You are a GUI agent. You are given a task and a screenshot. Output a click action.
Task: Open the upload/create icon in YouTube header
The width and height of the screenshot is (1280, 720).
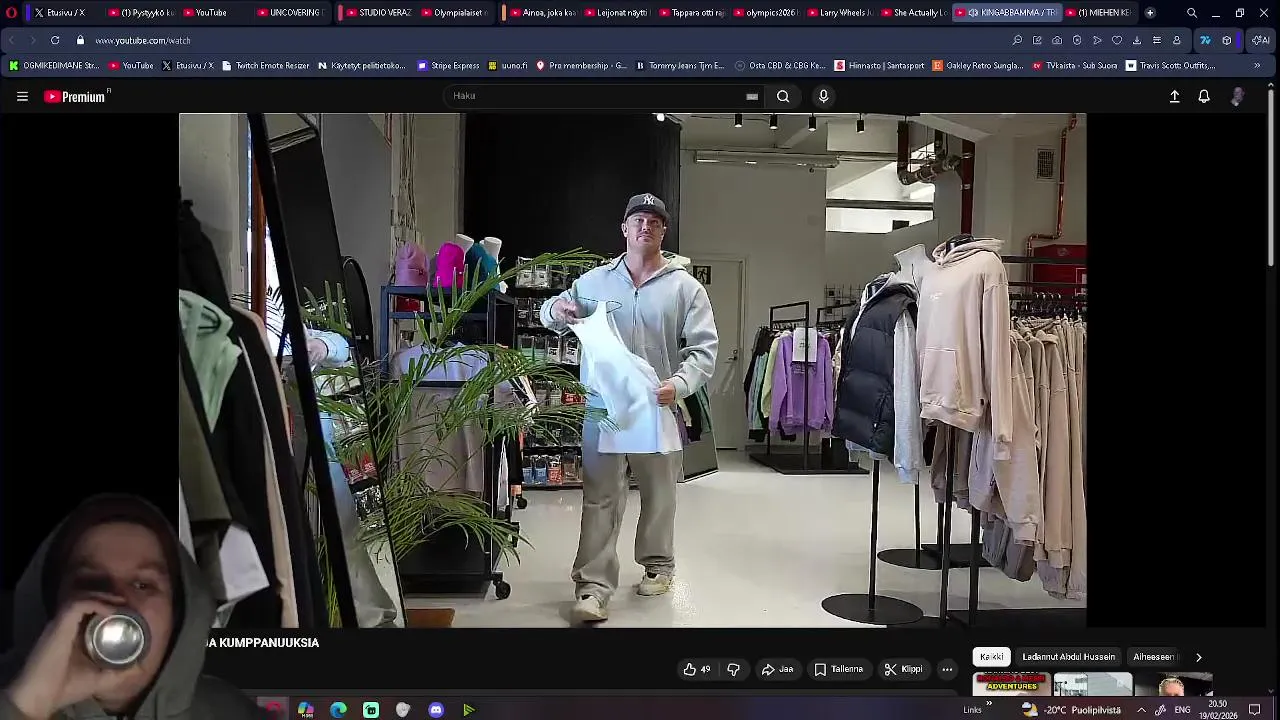pyautogui.click(x=1175, y=96)
